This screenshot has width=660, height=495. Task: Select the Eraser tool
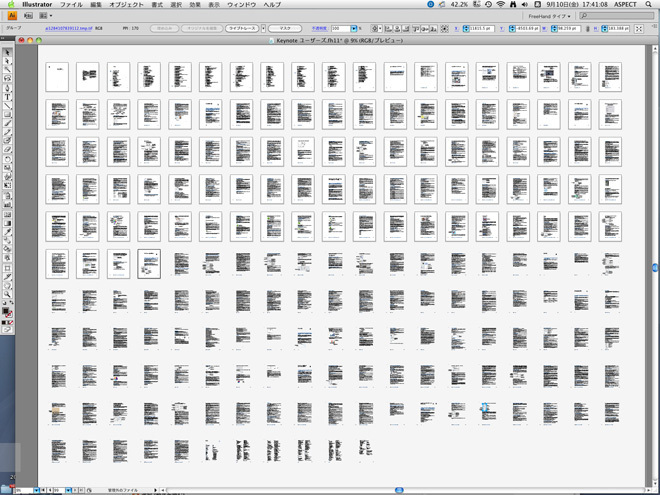(7, 149)
